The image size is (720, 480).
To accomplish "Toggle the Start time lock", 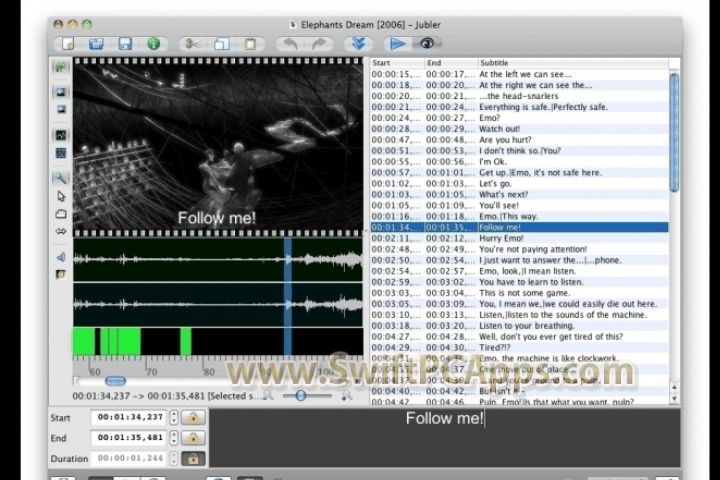I will 193,418.
